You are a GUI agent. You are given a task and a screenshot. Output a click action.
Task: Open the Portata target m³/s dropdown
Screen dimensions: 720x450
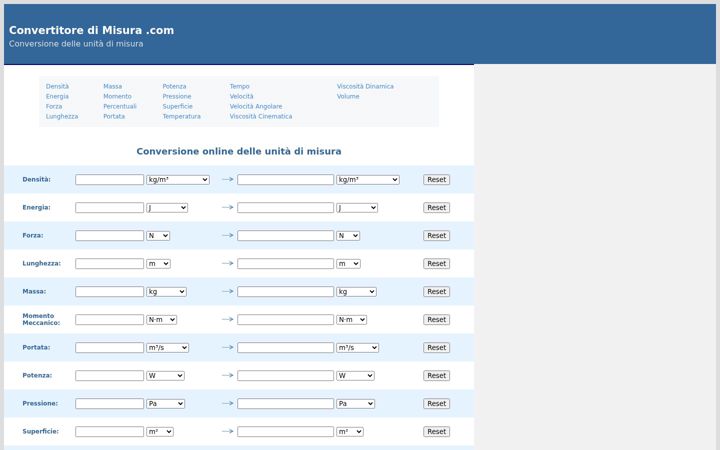(x=358, y=348)
